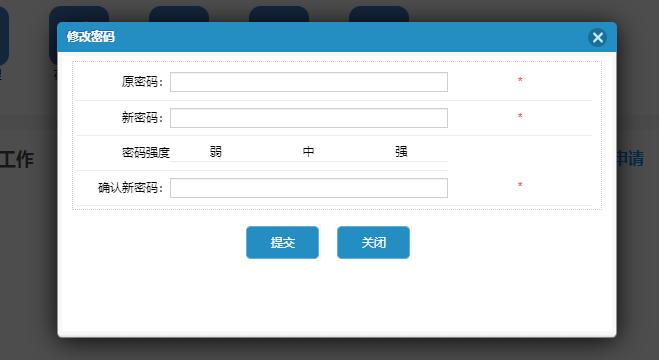The width and height of the screenshot is (659, 360).
Task: Select the 确认新密码 input field
Action: click(x=309, y=188)
